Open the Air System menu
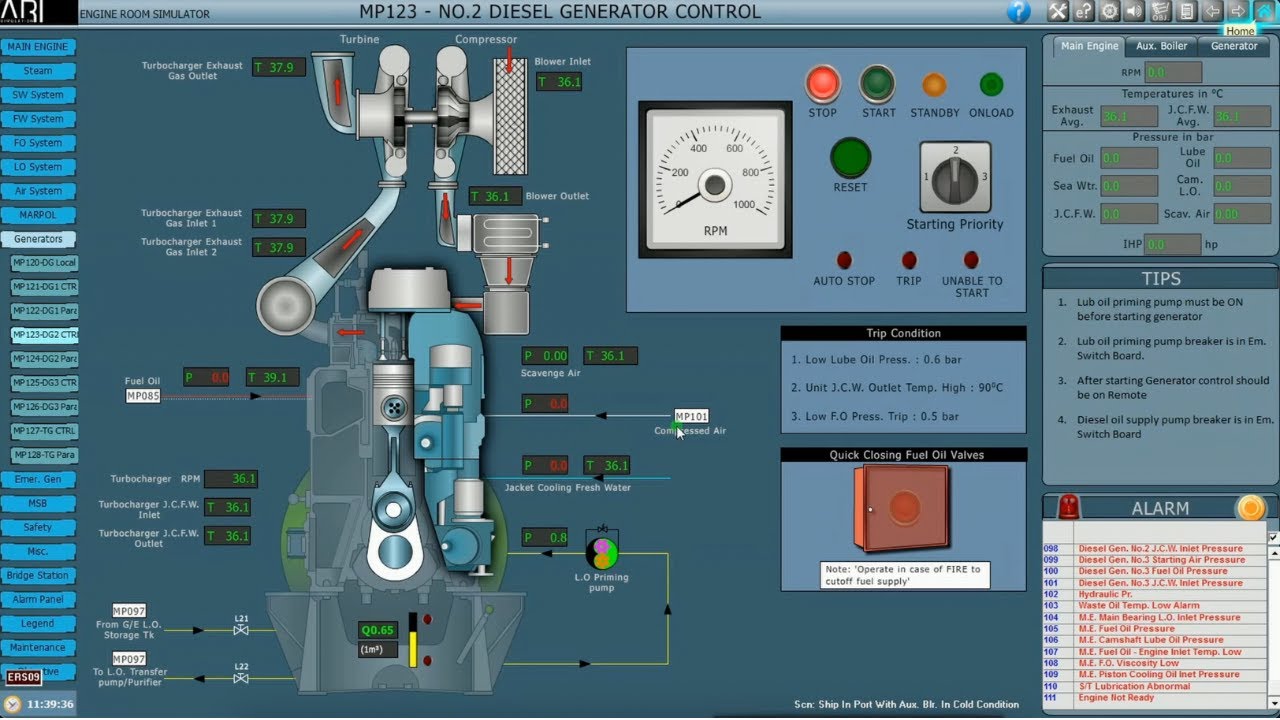The width and height of the screenshot is (1280, 720). click(x=38, y=191)
